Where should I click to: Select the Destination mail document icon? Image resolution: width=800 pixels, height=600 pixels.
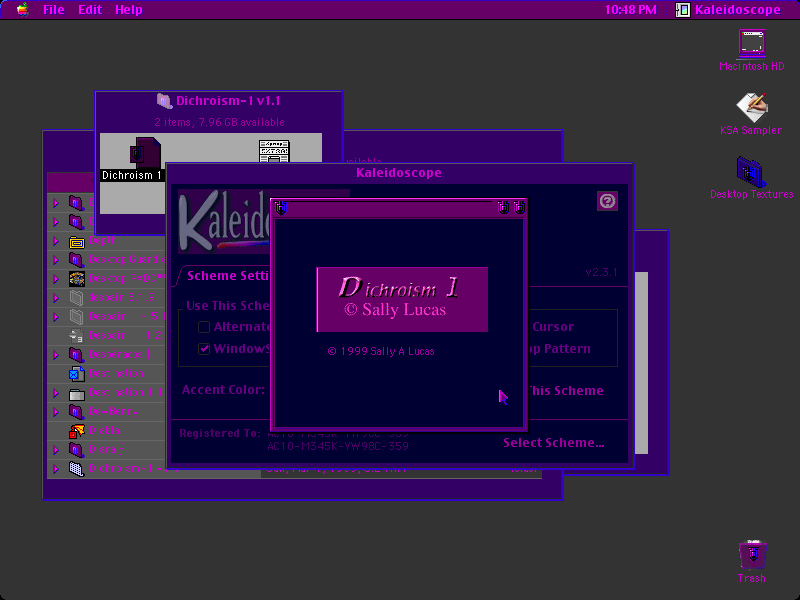click(x=77, y=374)
